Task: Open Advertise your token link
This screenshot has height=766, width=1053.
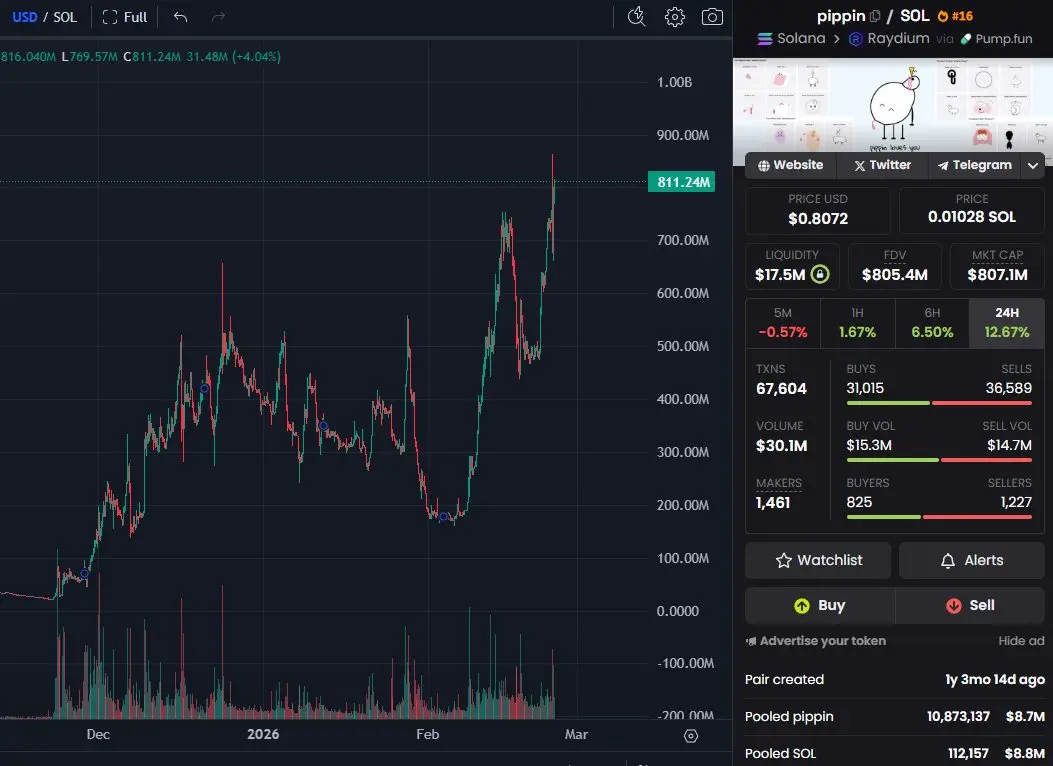Action: [816, 641]
